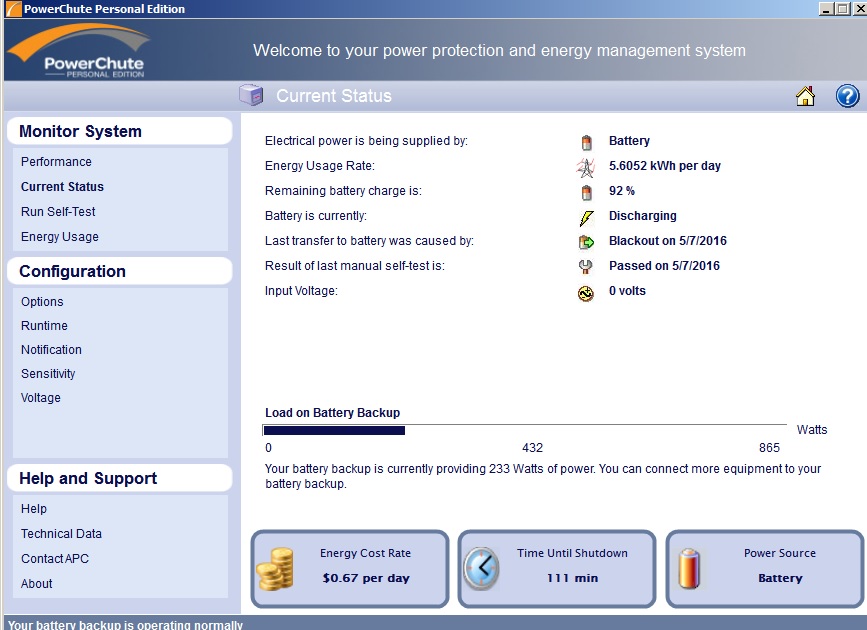The width and height of the screenshot is (867, 630).
Task: Click battery icon beside power supplied by
Action: (x=586, y=142)
